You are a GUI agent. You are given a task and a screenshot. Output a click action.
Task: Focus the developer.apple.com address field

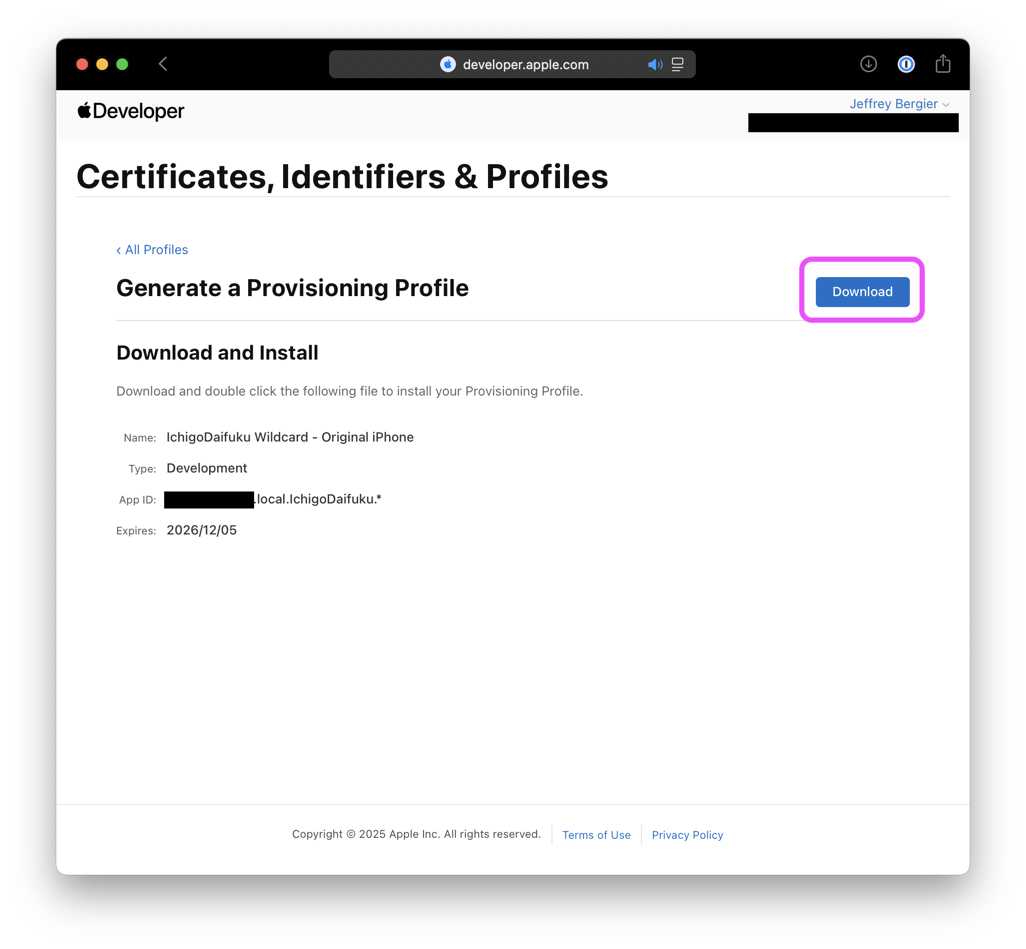[x=525, y=64]
